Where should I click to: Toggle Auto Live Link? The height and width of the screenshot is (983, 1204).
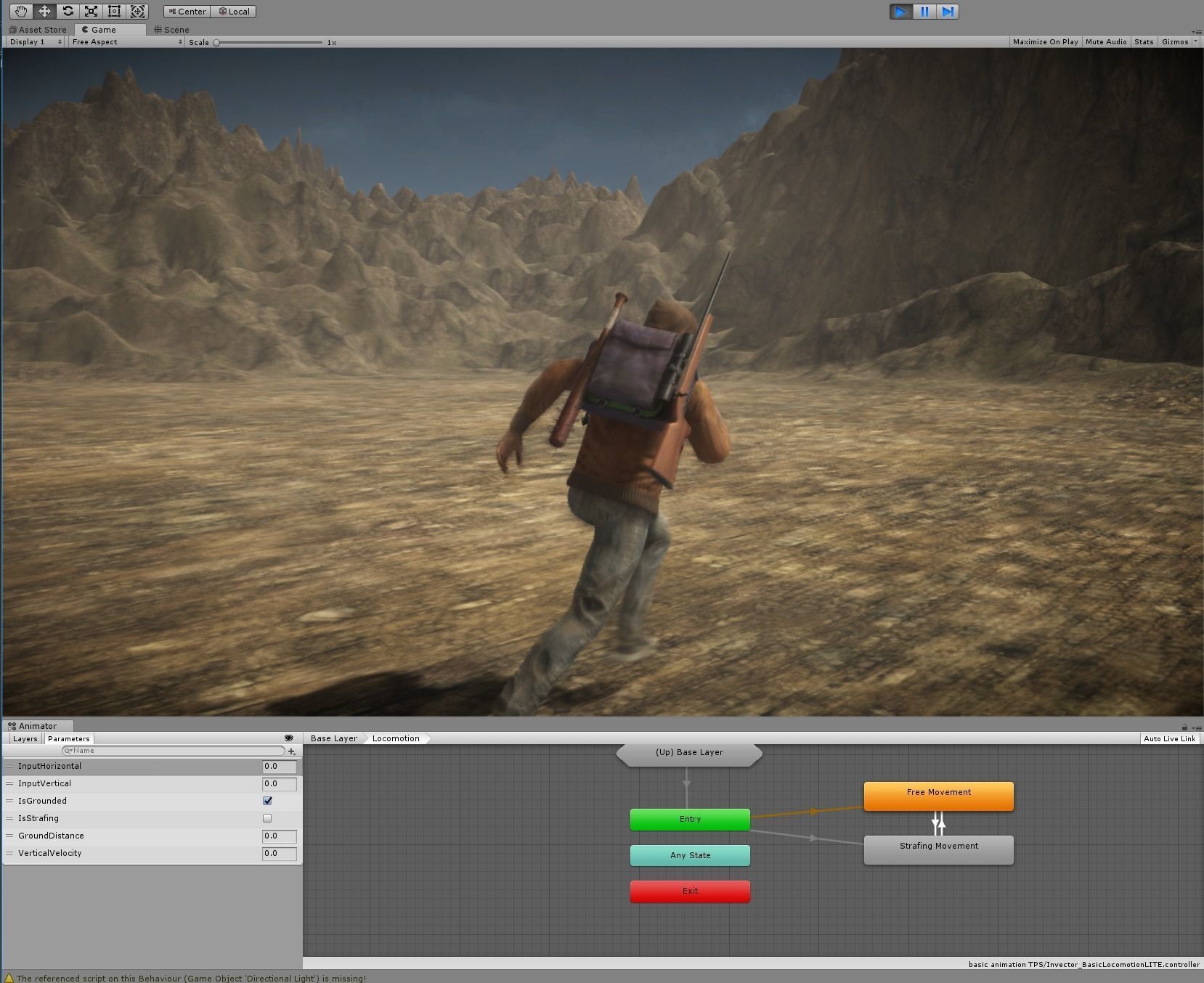tap(1169, 738)
